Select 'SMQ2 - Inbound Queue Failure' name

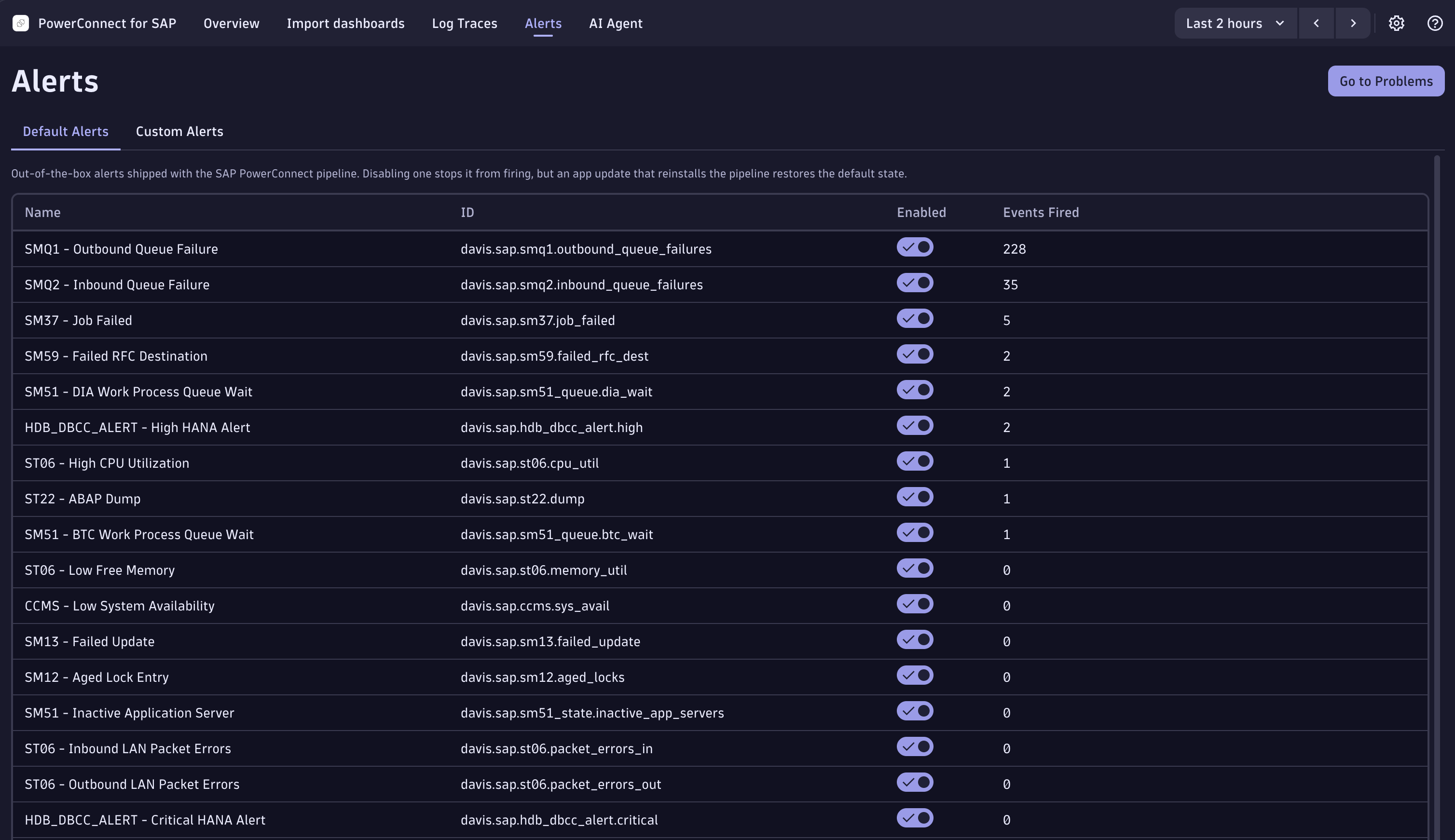(x=117, y=285)
